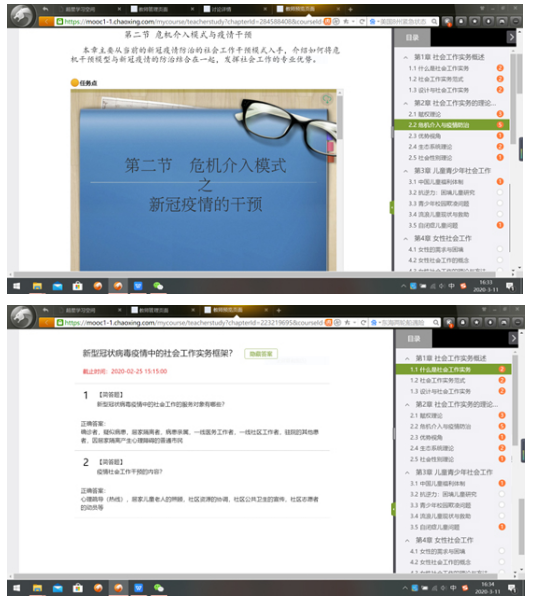Click the orange back arrow in the quiz page browser

[x=46, y=322]
